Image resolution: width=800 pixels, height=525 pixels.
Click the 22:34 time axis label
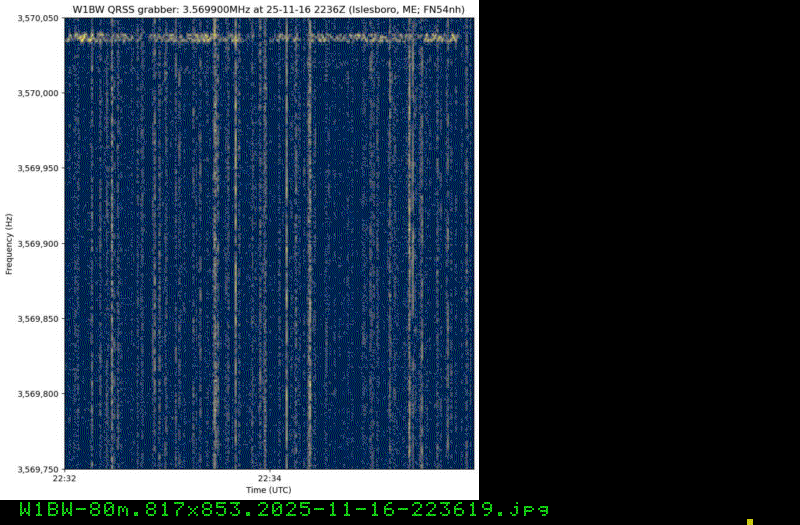click(269, 479)
